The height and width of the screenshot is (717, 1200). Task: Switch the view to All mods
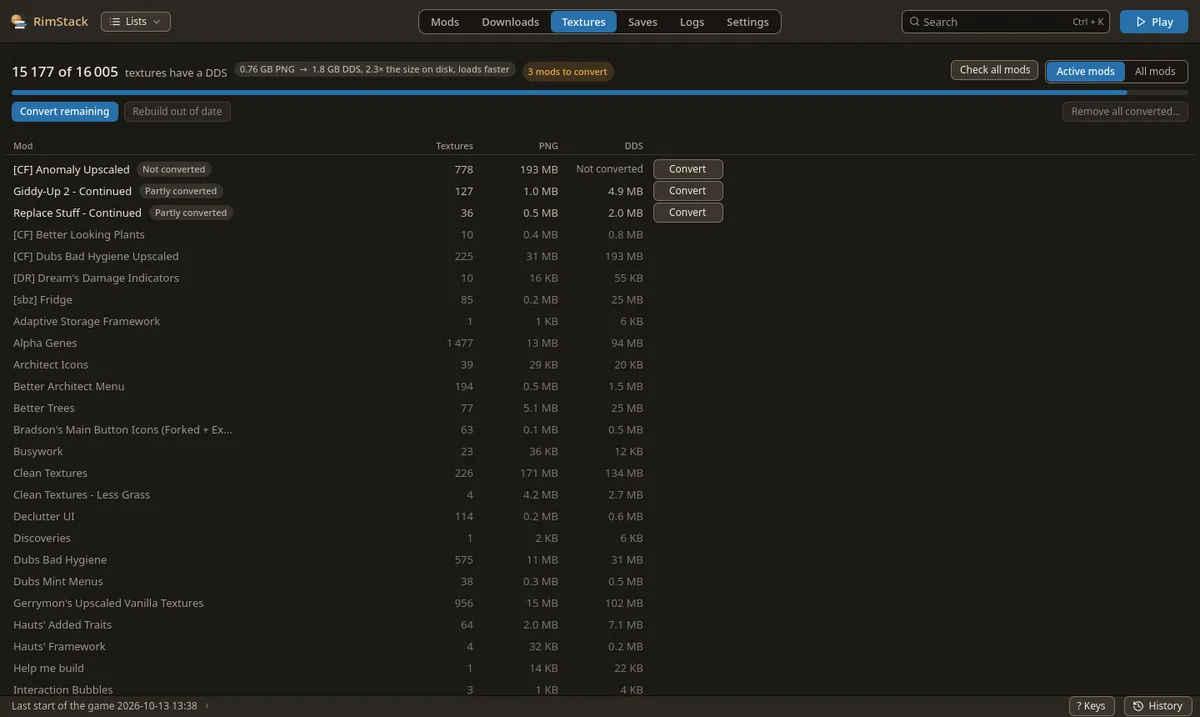point(1155,71)
